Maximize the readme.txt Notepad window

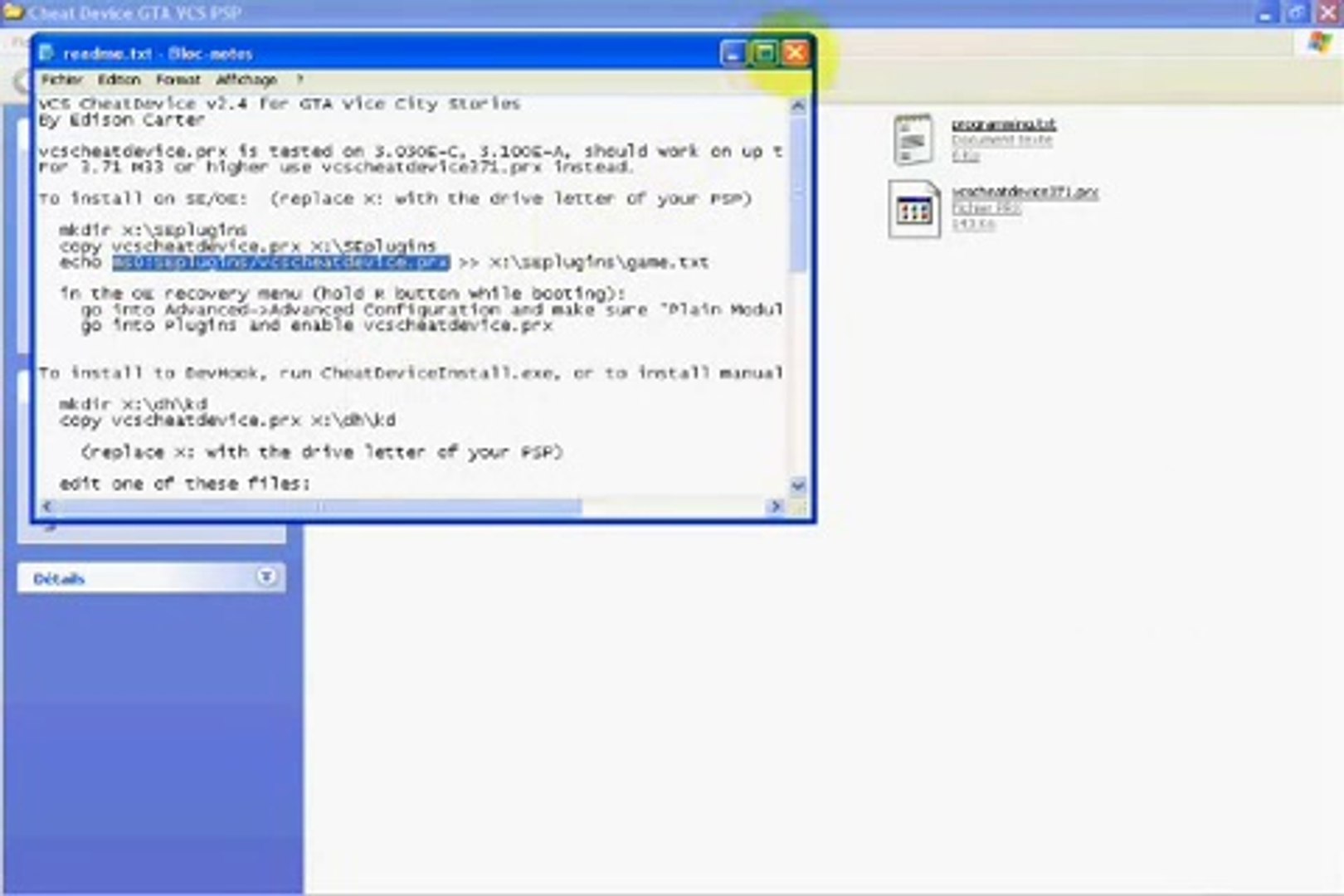coord(764,54)
